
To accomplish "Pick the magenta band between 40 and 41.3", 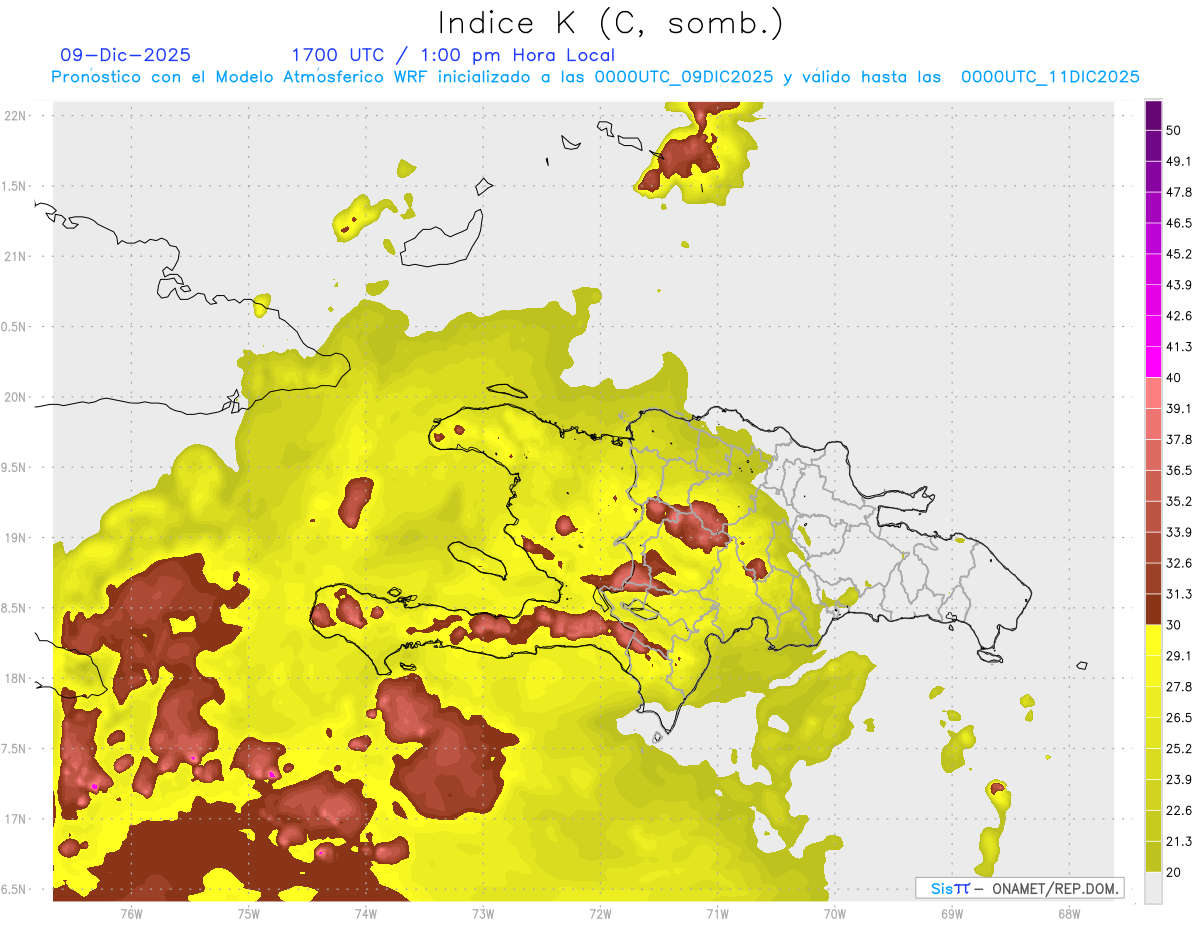I will coord(1153,363).
